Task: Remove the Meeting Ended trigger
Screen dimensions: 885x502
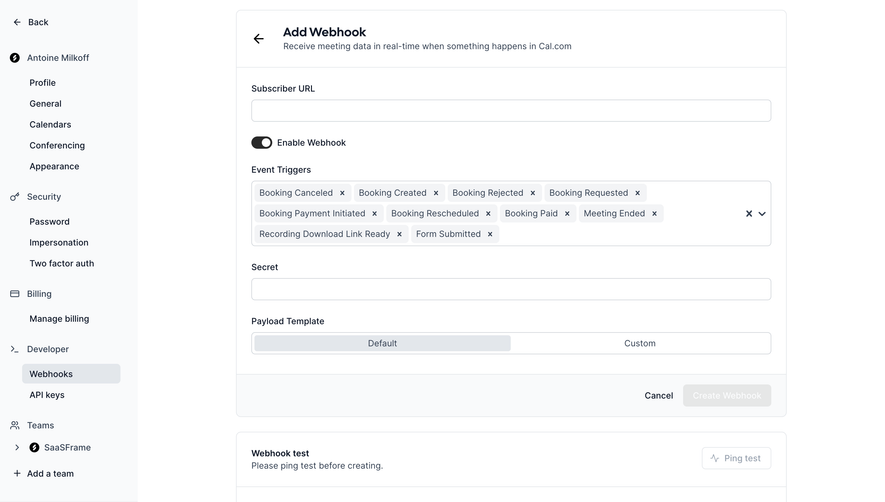Action: tap(654, 213)
